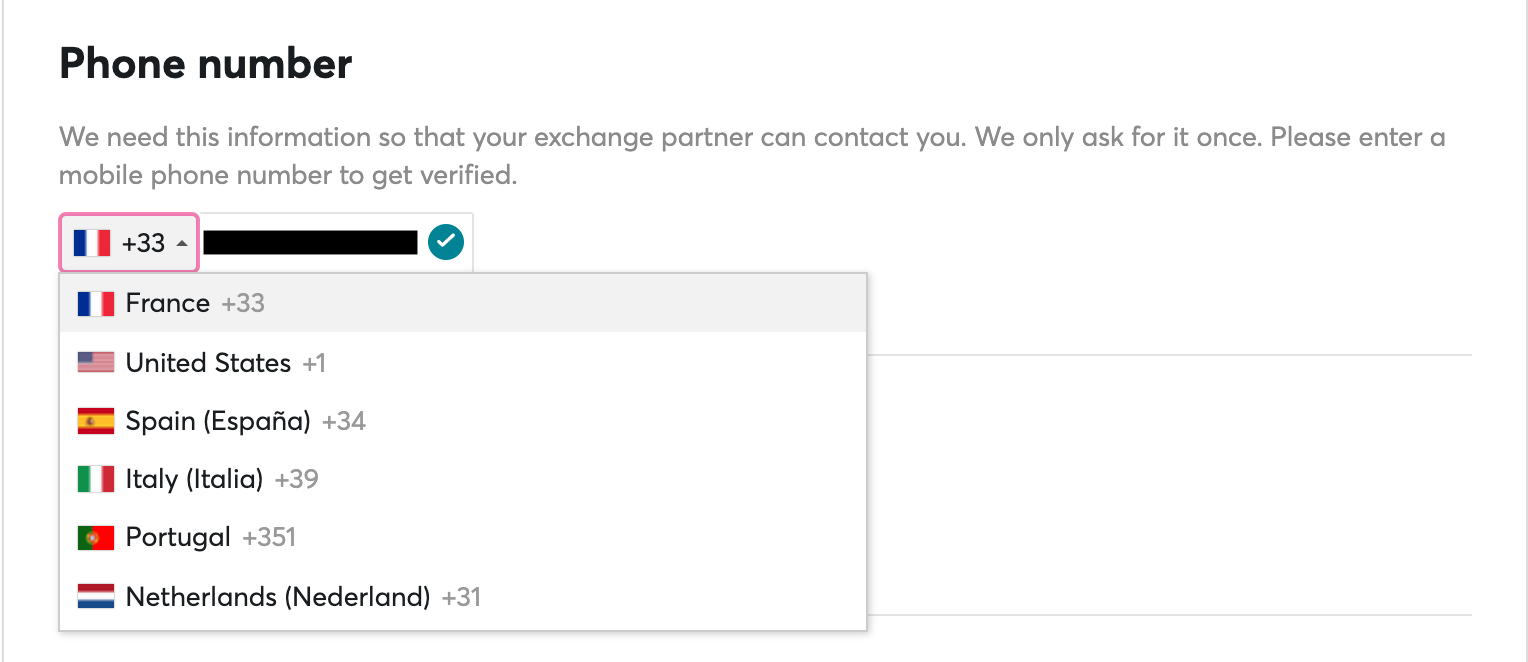The height and width of the screenshot is (662, 1528).
Task: Click the dropdown arrow beside +33
Action: point(181,243)
